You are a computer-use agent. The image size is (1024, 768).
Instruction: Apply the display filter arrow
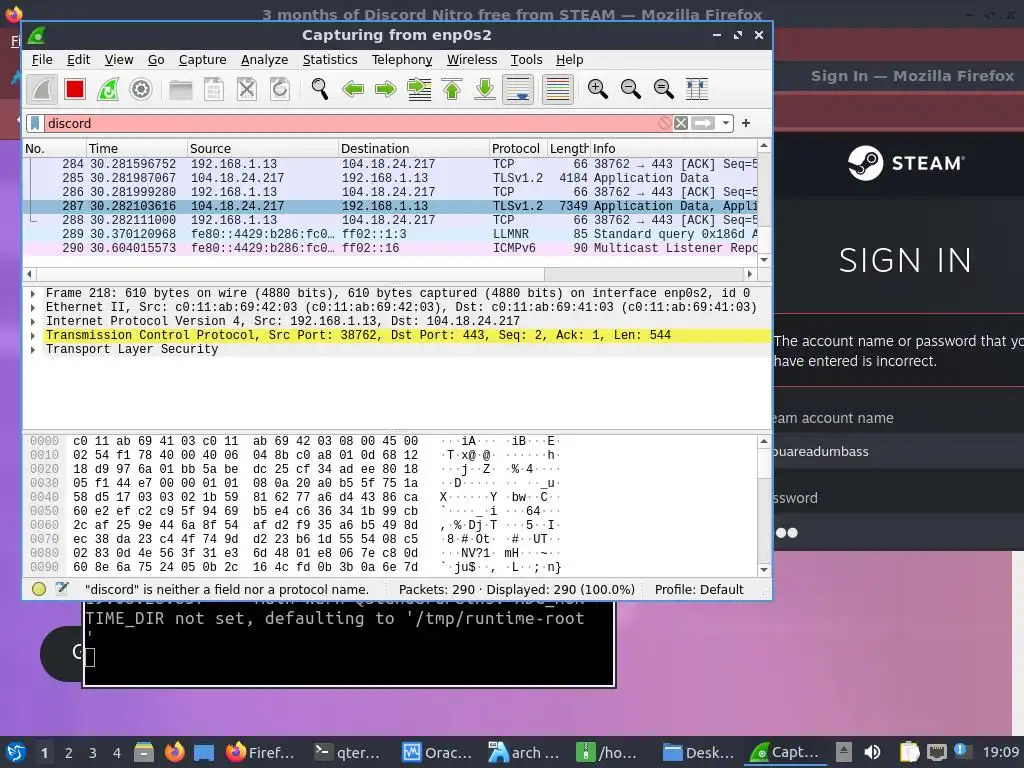tap(703, 123)
